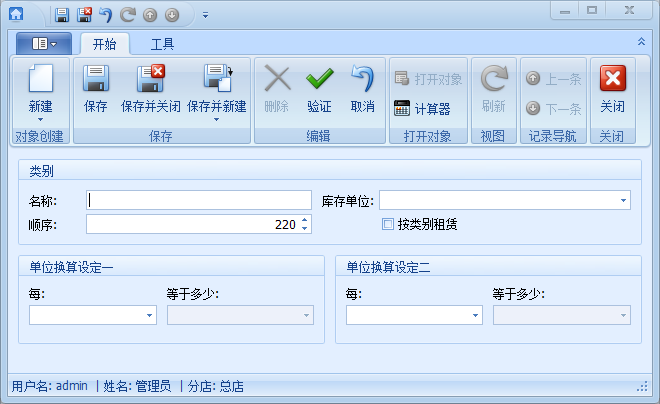Click quick-access next record down arrow

(x=172, y=15)
